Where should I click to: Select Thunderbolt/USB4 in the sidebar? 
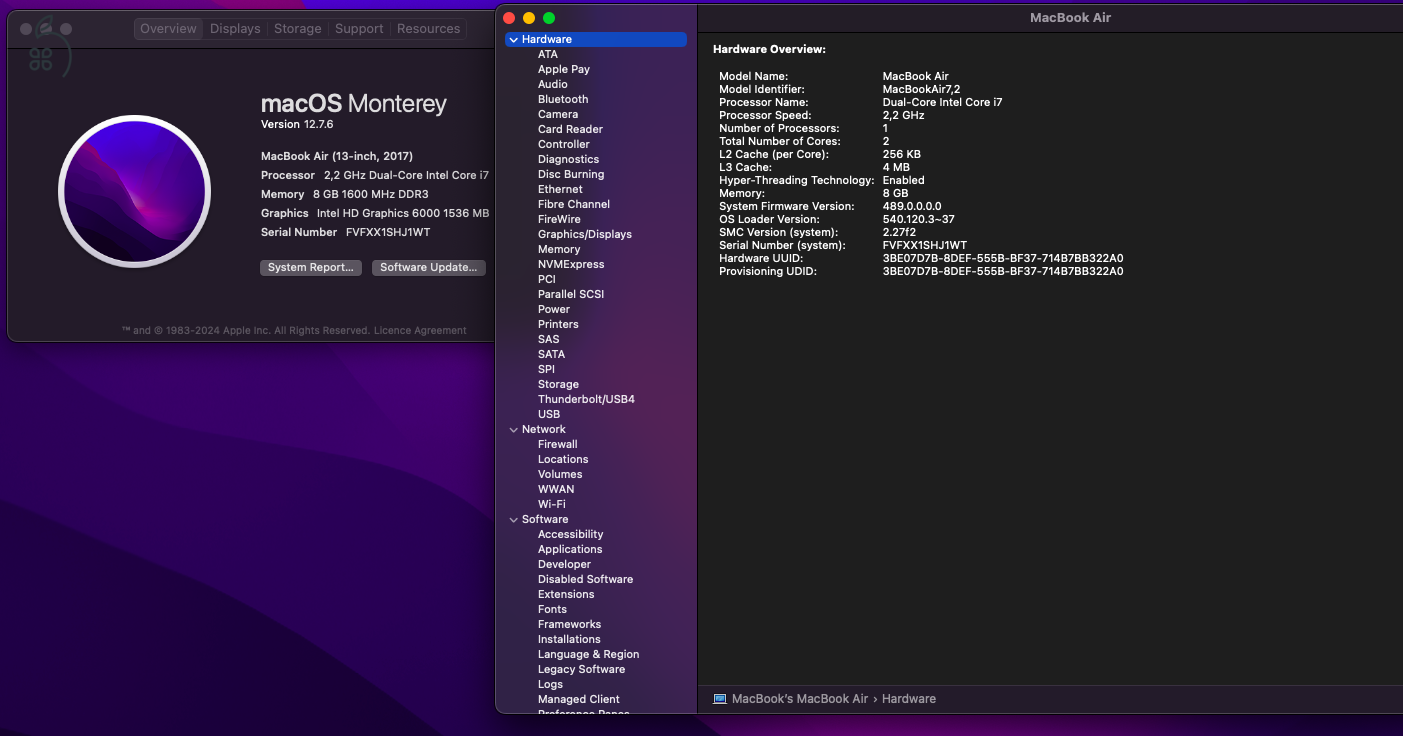586,400
